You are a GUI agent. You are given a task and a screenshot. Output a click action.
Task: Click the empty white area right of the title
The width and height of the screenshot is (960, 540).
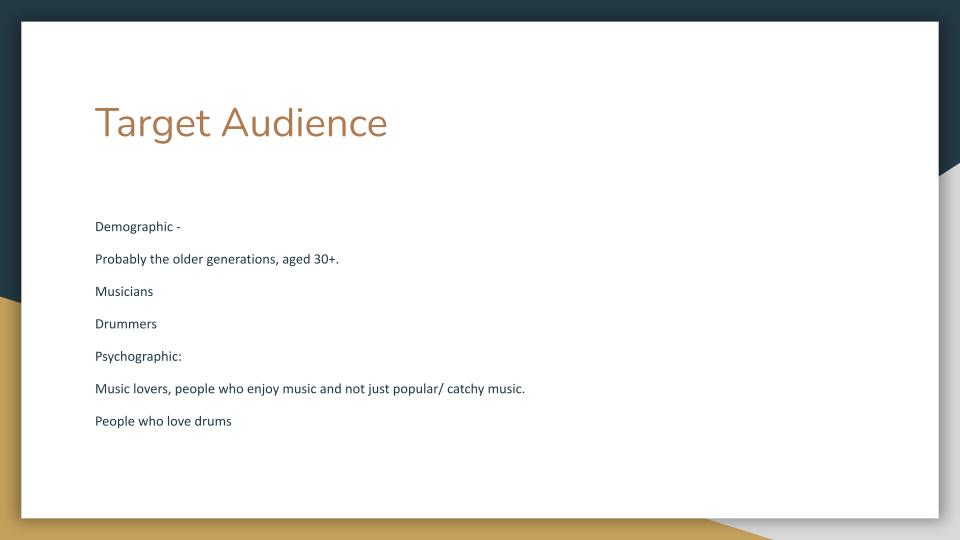(650, 124)
